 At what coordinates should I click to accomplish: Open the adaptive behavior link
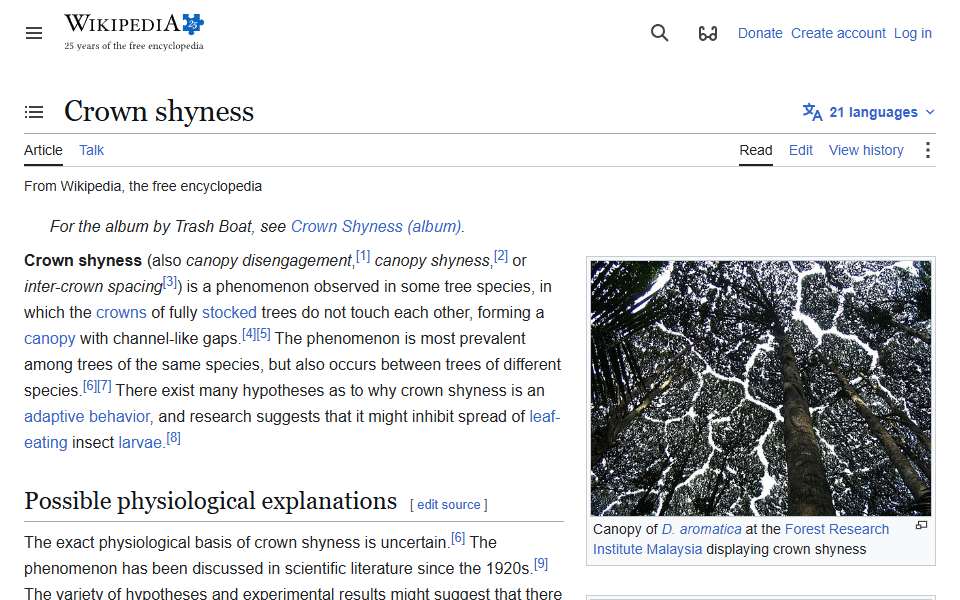click(87, 416)
